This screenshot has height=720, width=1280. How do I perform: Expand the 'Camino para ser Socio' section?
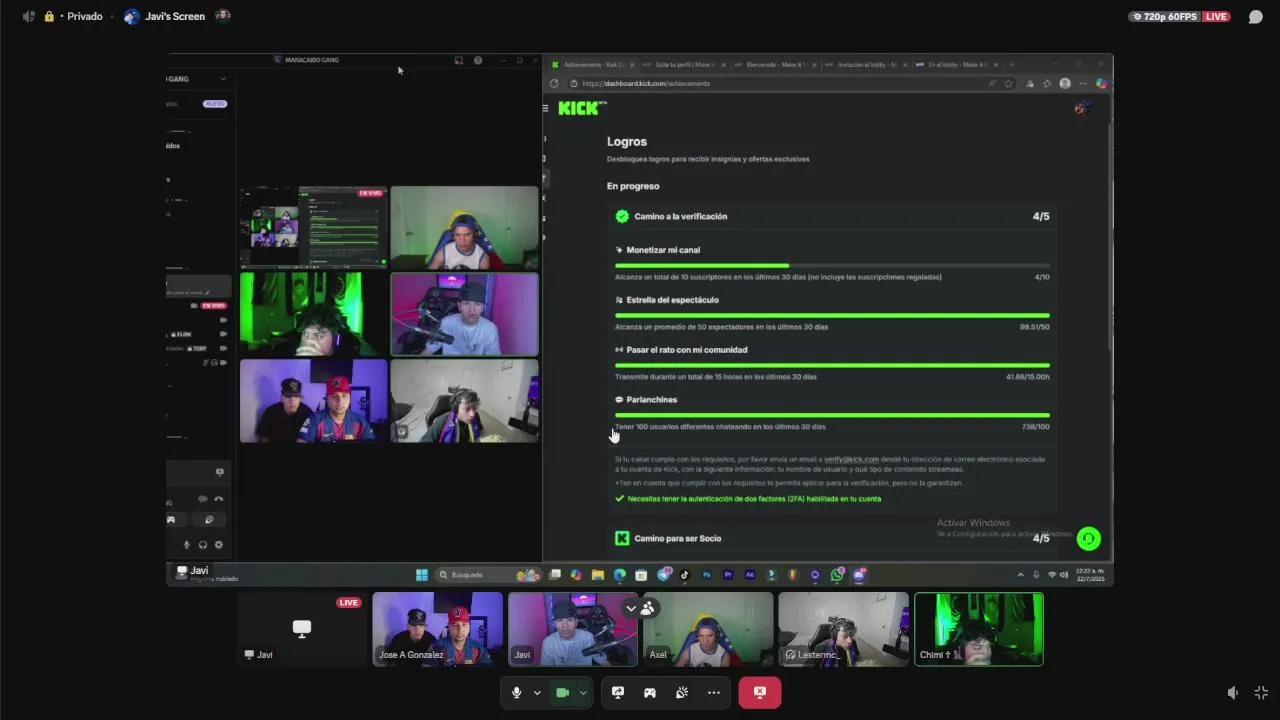tap(832, 538)
